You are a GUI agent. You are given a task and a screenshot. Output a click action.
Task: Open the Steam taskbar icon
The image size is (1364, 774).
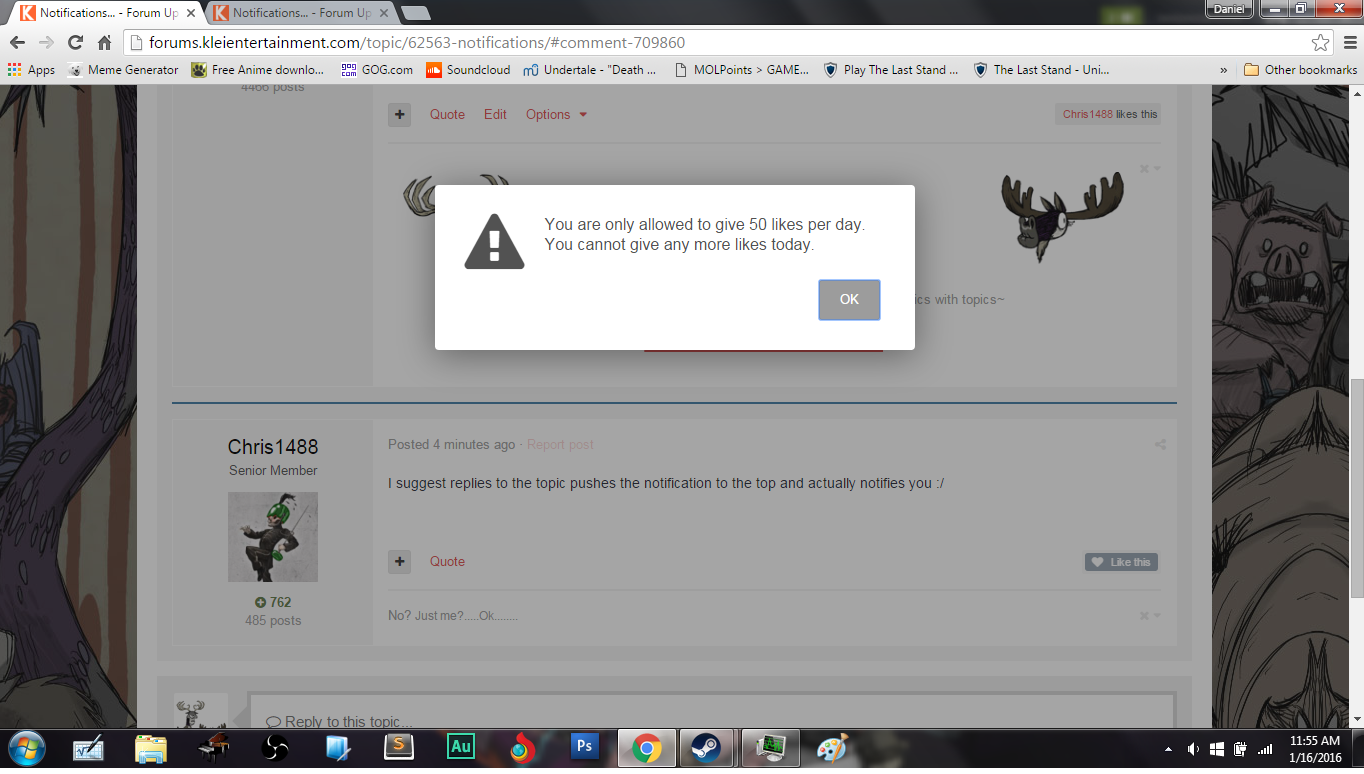(706, 748)
